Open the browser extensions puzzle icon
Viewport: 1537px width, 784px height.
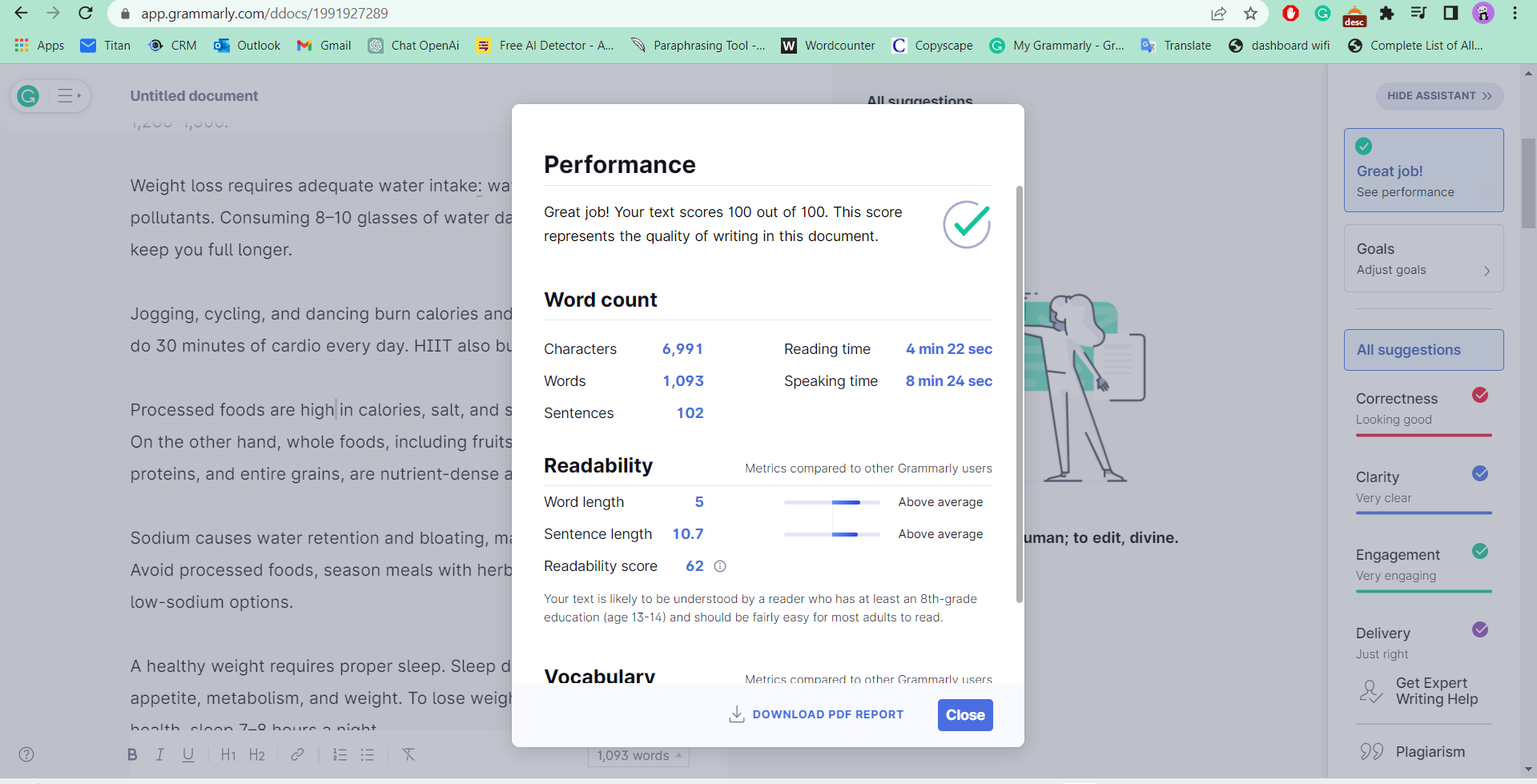click(1386, 13)
